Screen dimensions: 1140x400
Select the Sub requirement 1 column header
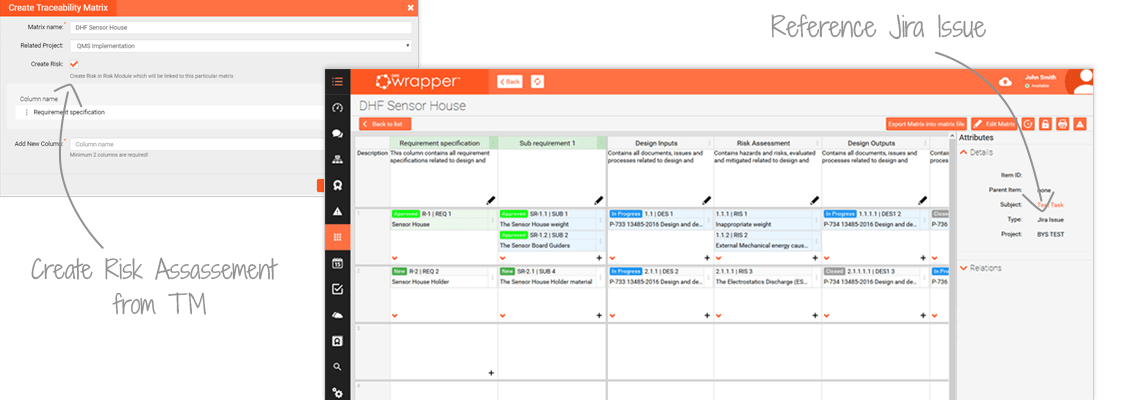tap(547, 143)
